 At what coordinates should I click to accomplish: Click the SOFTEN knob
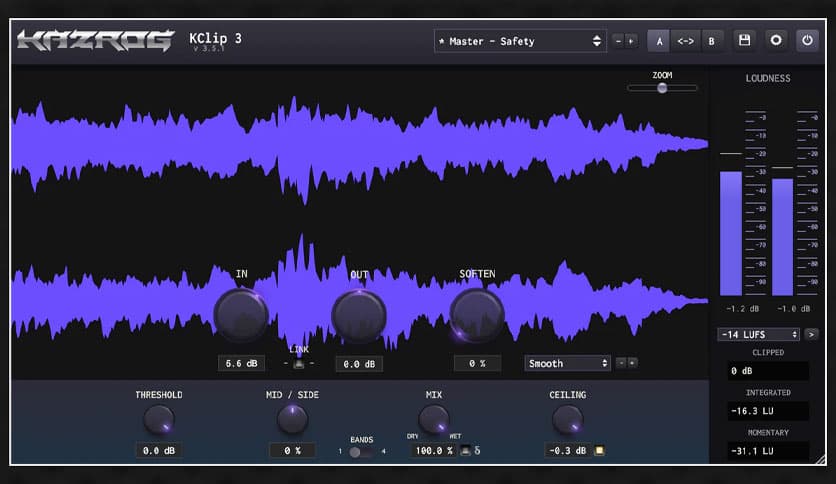(477, 316)
